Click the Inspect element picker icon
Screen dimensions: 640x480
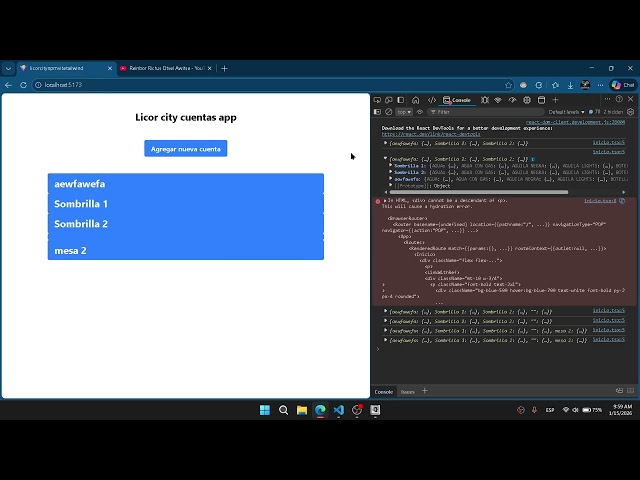377,100
